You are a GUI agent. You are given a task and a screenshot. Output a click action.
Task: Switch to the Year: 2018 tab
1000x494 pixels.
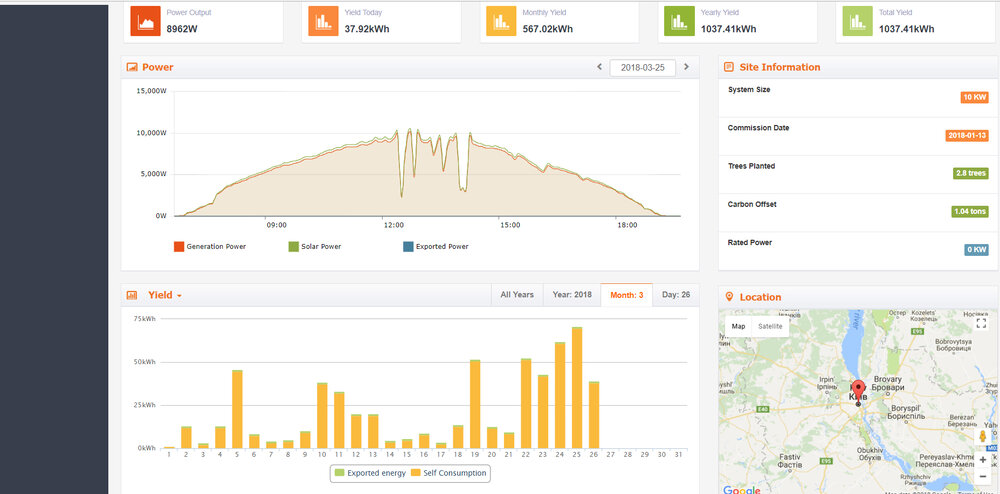tap(572, 295)
